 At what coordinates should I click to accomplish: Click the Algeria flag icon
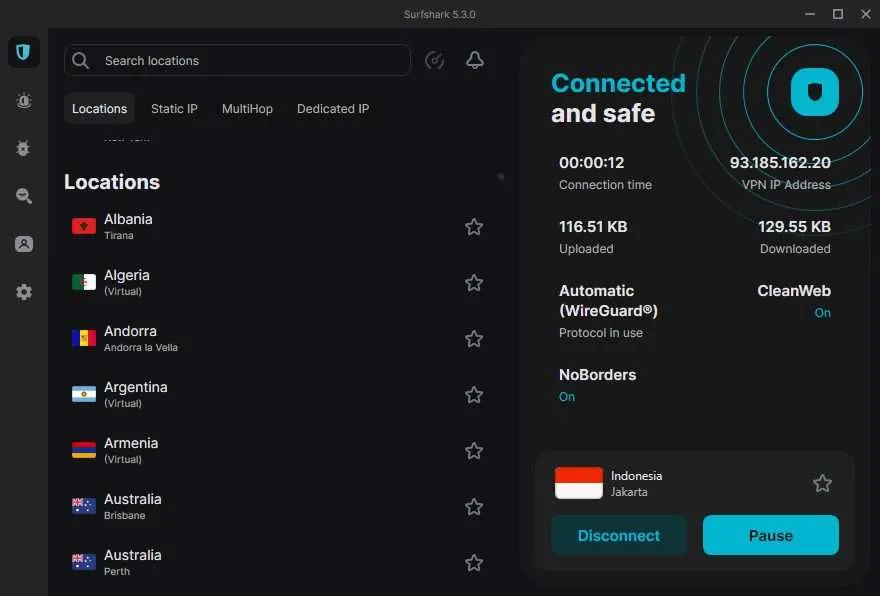click(x=84, y=282)
